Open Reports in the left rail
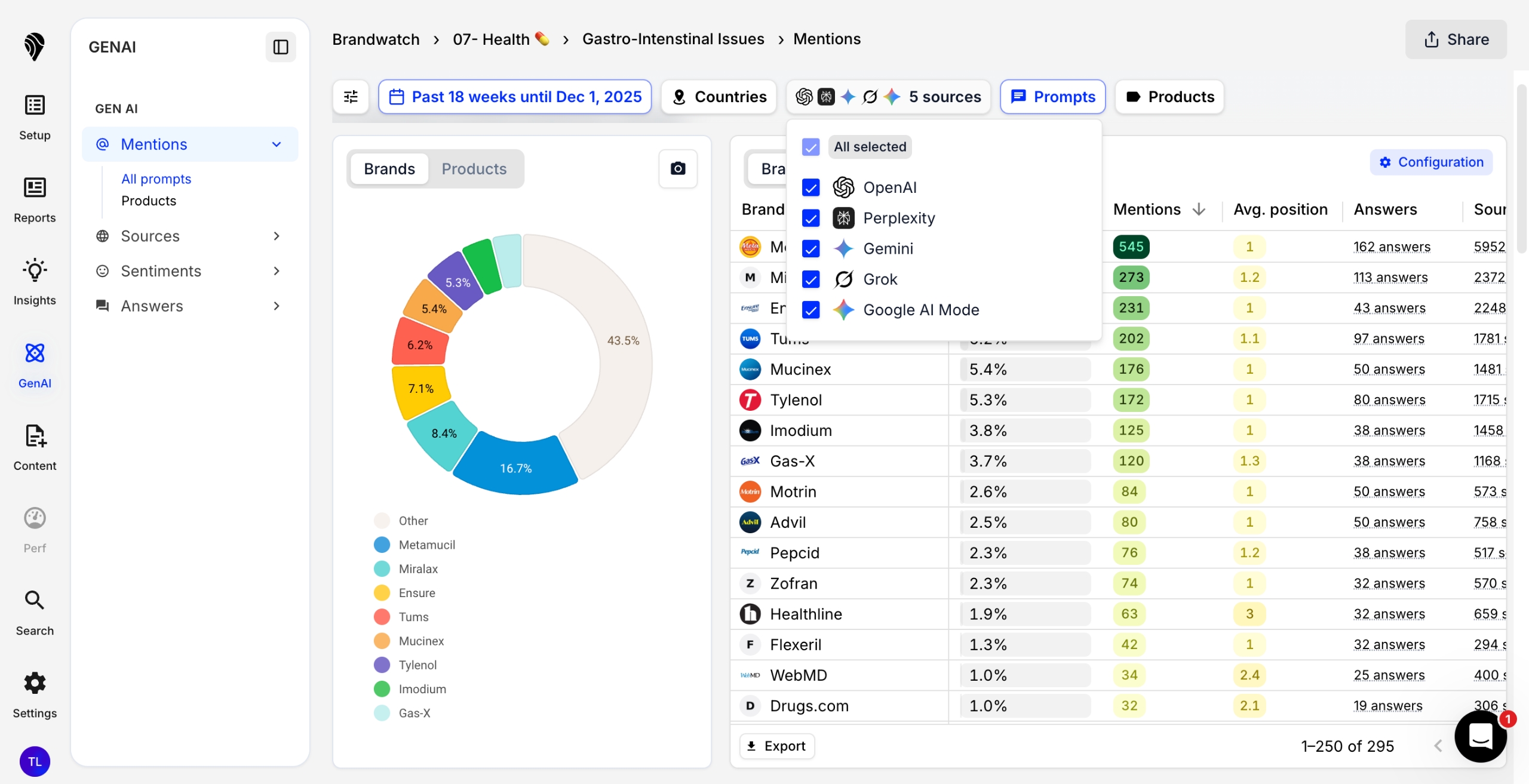This screenshot has height=784, width=1529. [x=35, y=199]
